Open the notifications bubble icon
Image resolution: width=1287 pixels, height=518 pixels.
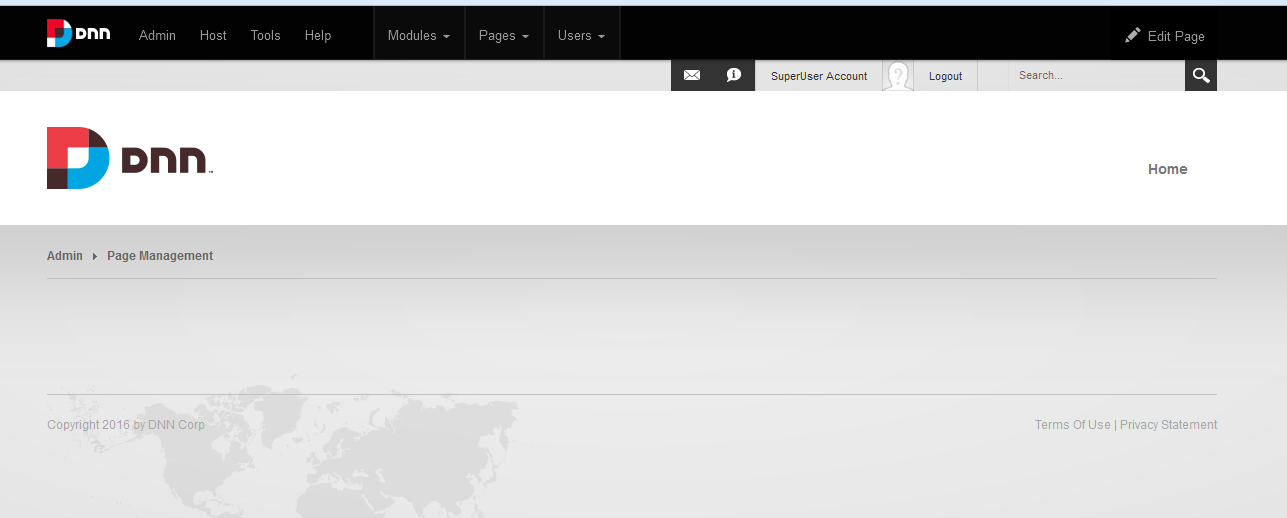pyautogui.click(x=734, y=75)
